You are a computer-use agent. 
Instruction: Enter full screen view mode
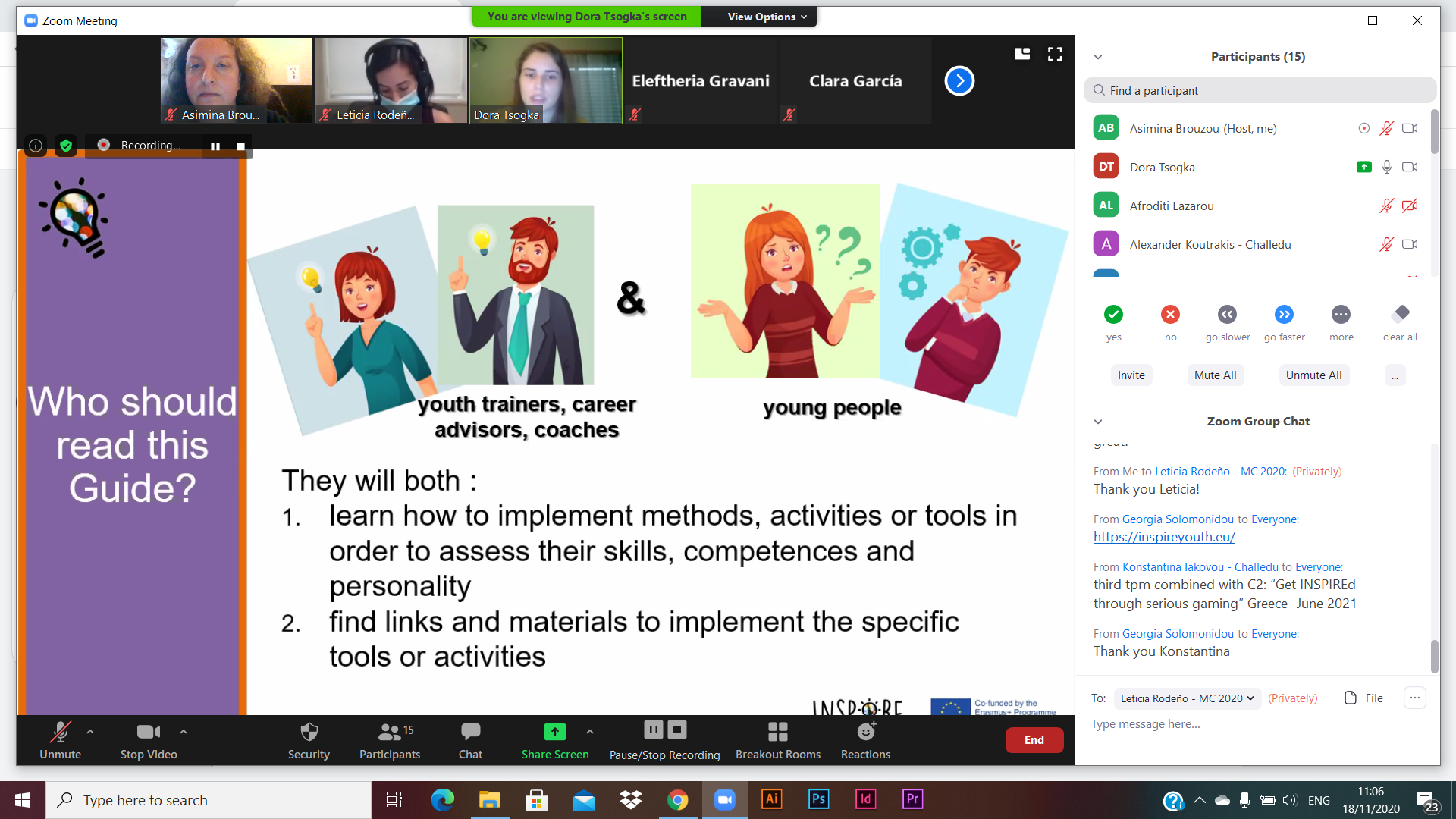pos(1055,54)
